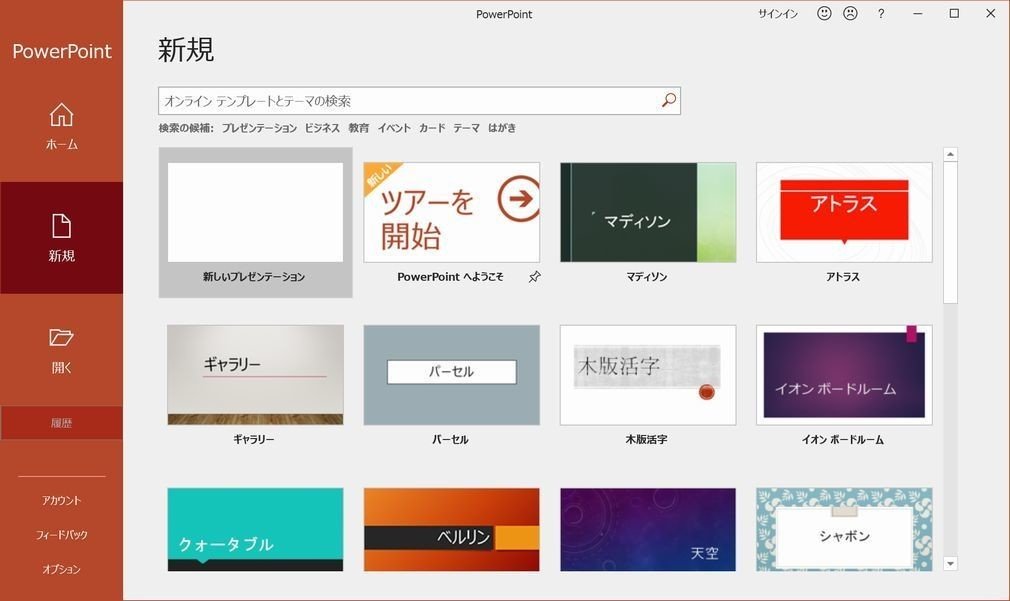Click the search magnifier icon
Screen dimensions: 1010x601
(x=669, y=100)
